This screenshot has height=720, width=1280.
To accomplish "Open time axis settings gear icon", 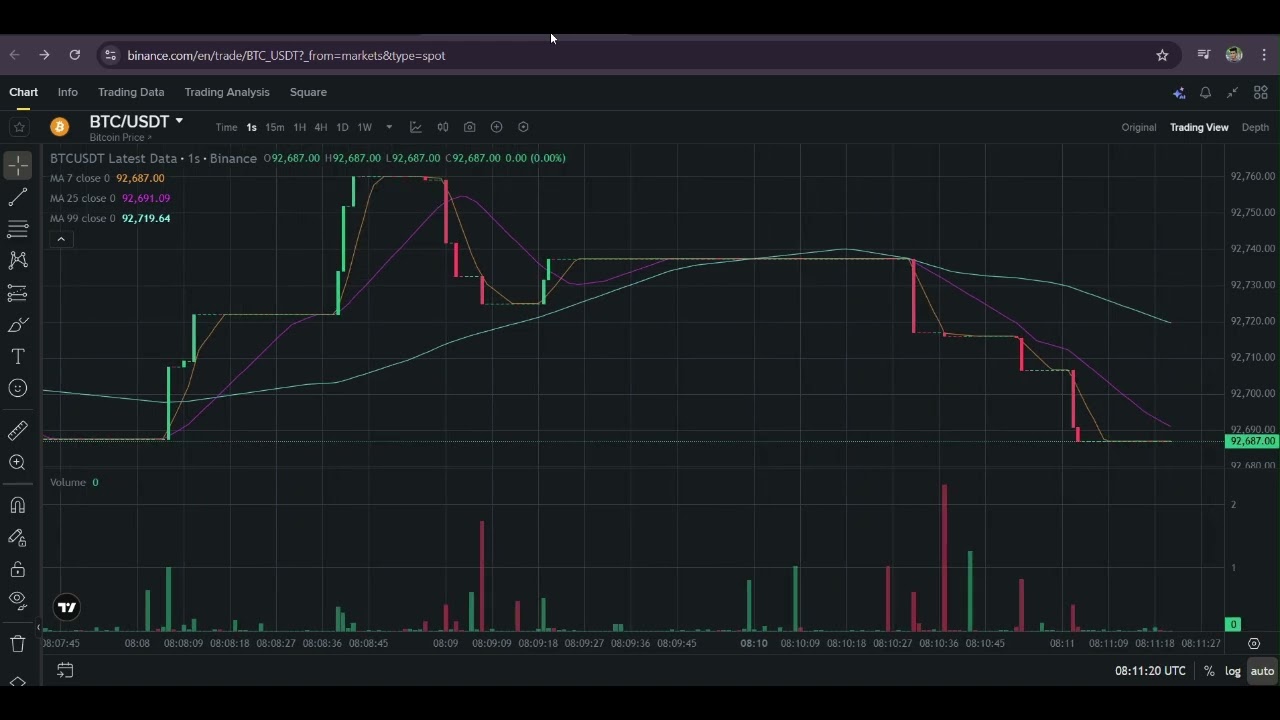I will tap(1254, 644).
